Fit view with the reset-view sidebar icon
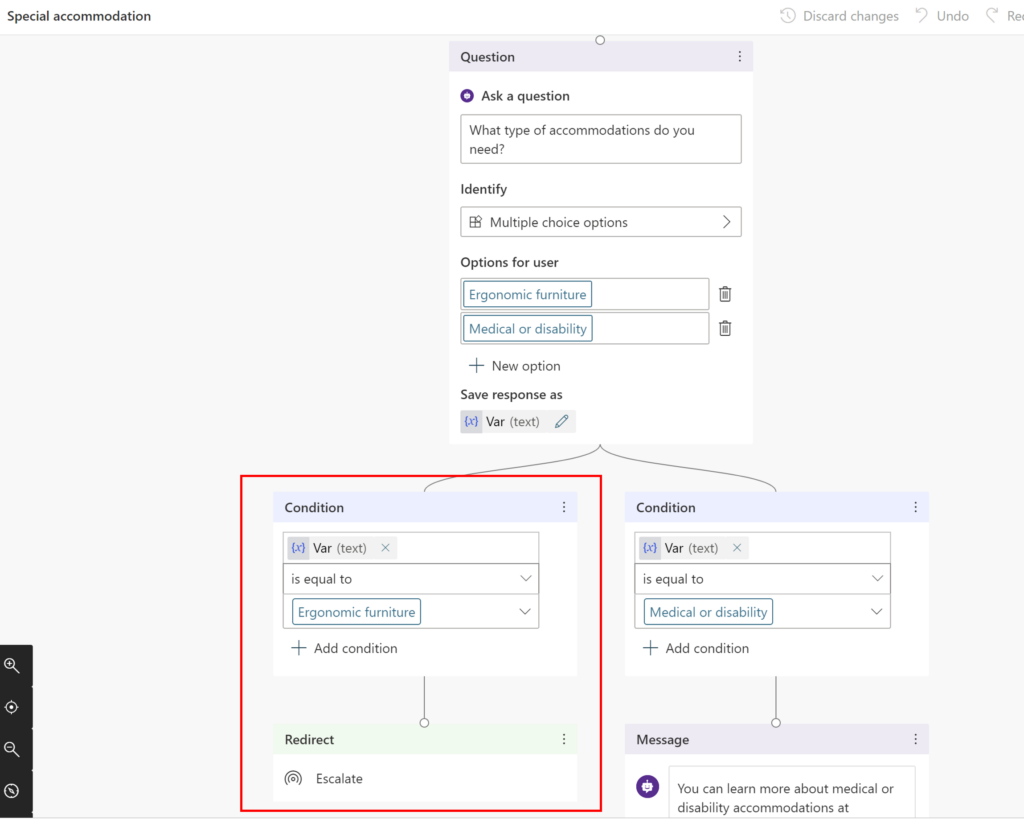 13,707
